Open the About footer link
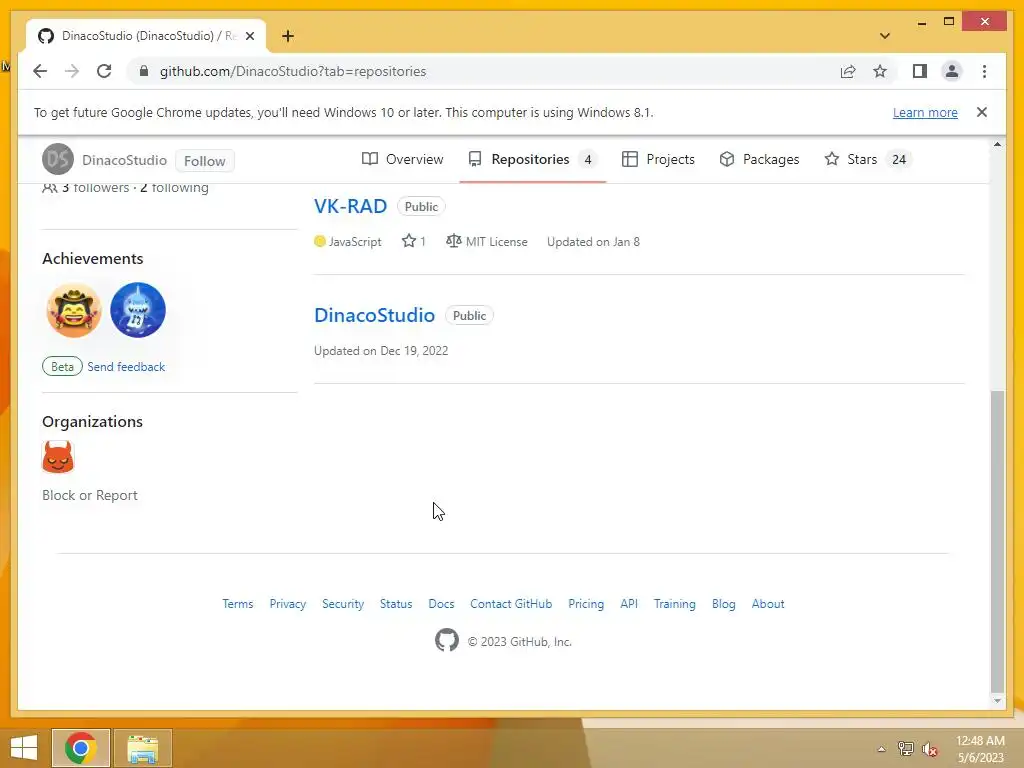This screenshot has height=768, width=1024. pos(768,604)
